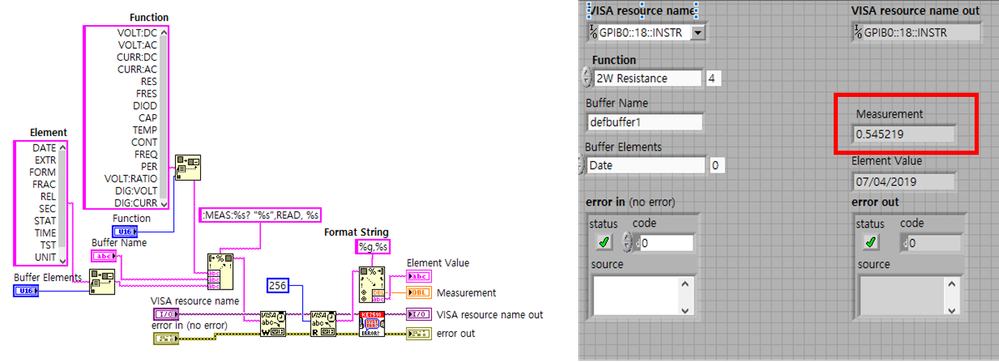
Task: Select the FRES item in Function array
Action: point(146,94)
